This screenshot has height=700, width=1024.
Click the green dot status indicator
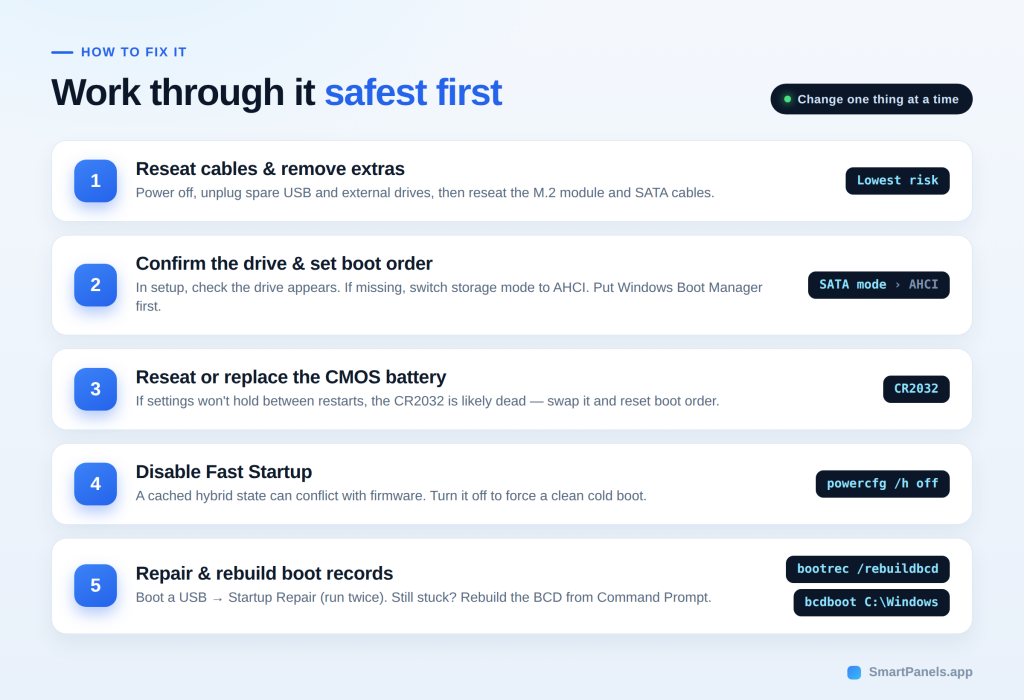788,99
